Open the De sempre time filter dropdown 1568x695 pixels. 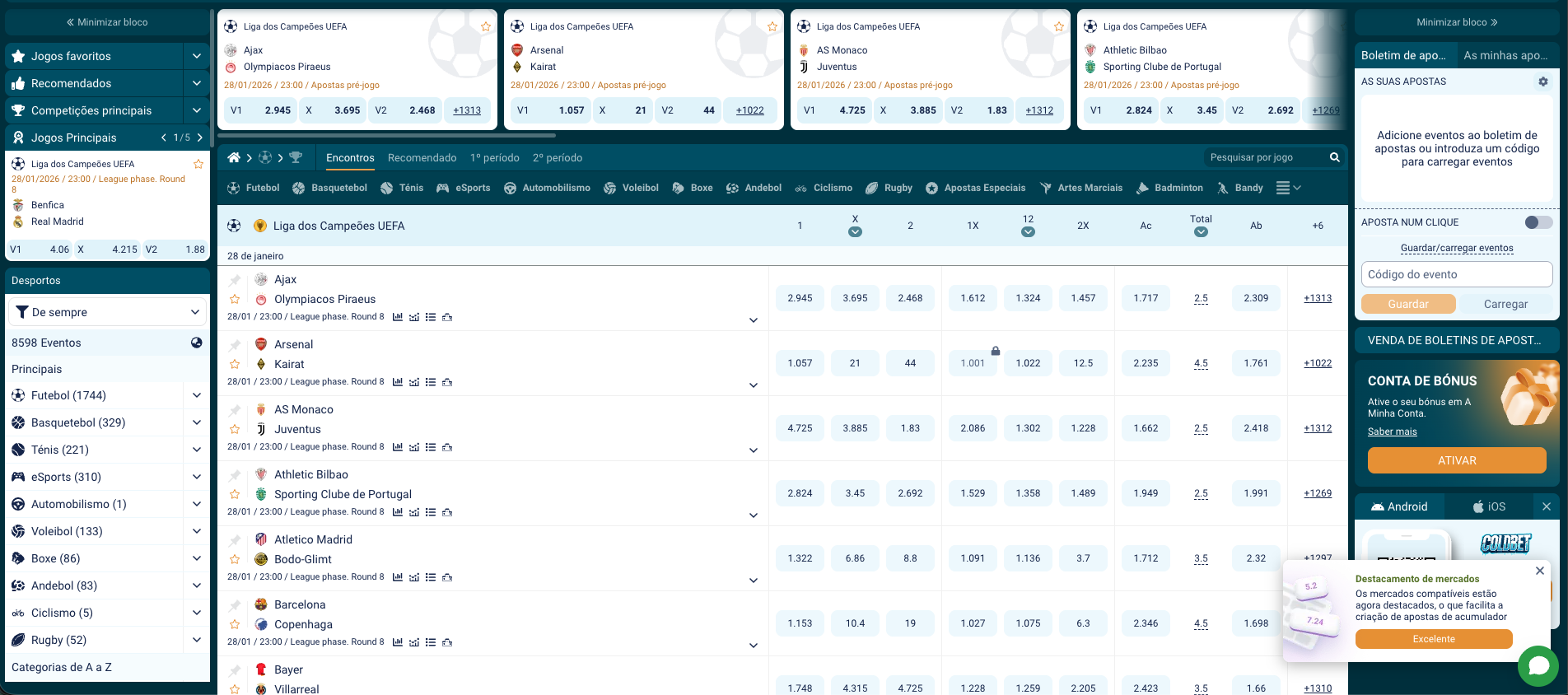tap(107, 312)
